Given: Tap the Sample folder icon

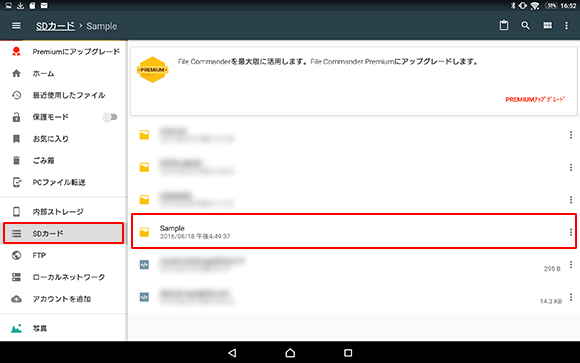Looking at the screenshot, I should (x=144, y=232).
